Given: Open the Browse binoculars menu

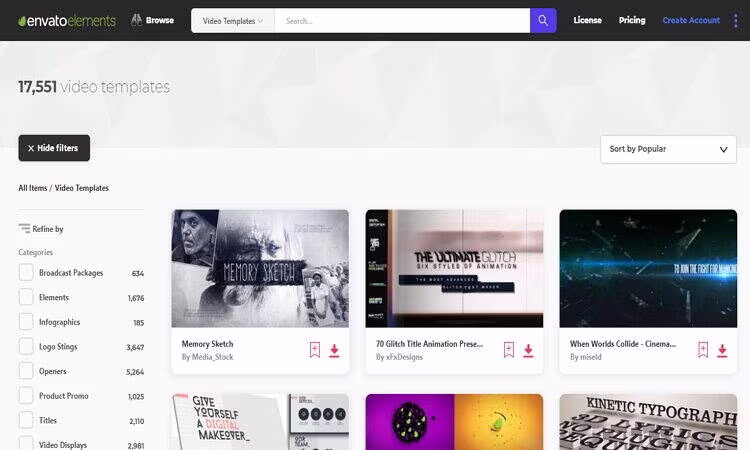Looking at the screenshot, I should click(152, 20).
